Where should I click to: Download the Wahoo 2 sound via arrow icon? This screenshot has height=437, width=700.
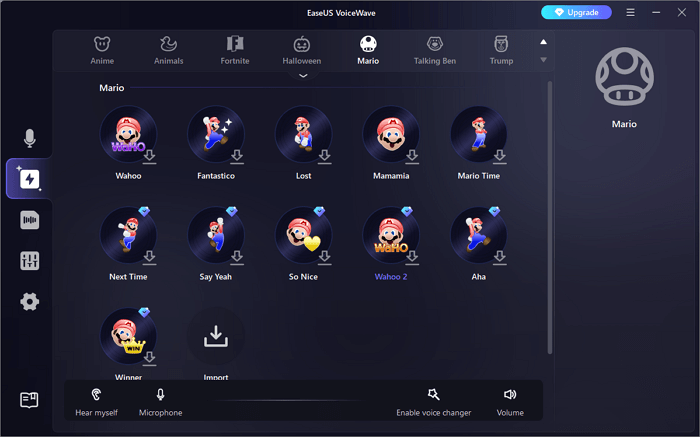412,258
